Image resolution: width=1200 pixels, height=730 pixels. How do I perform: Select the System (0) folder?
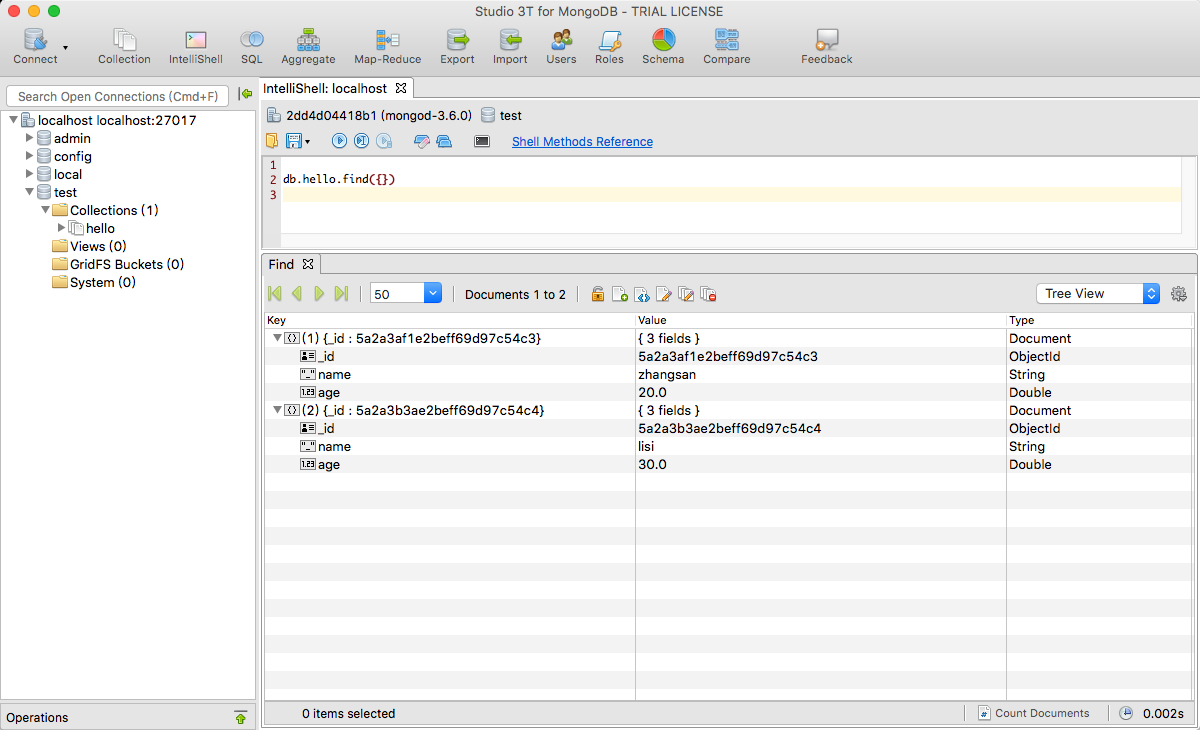[x=94, y=282]
